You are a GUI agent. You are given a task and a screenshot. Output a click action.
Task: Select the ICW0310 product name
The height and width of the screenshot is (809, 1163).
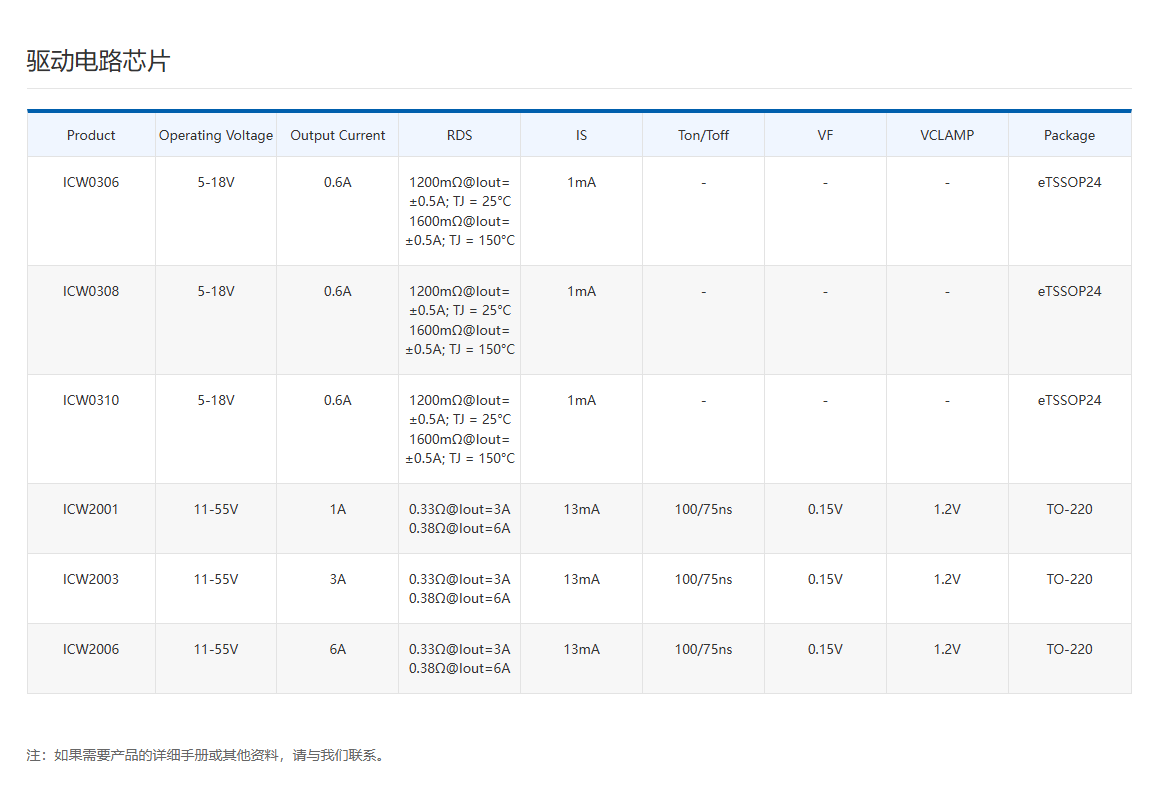pos(91,400)
